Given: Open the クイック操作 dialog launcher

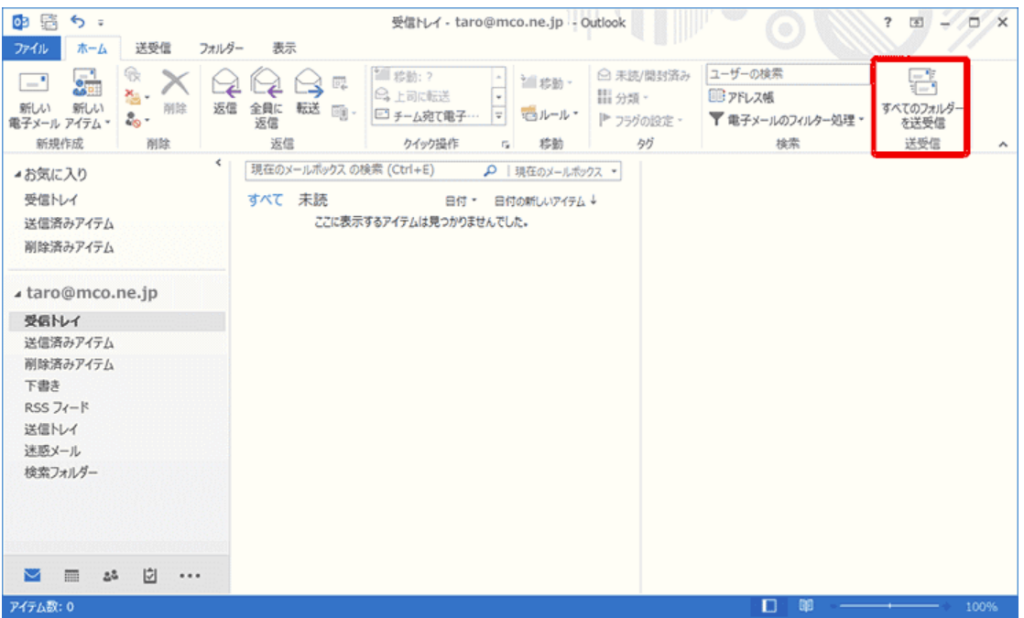Looking at the screenshot, I should click(x=505, y=144).
